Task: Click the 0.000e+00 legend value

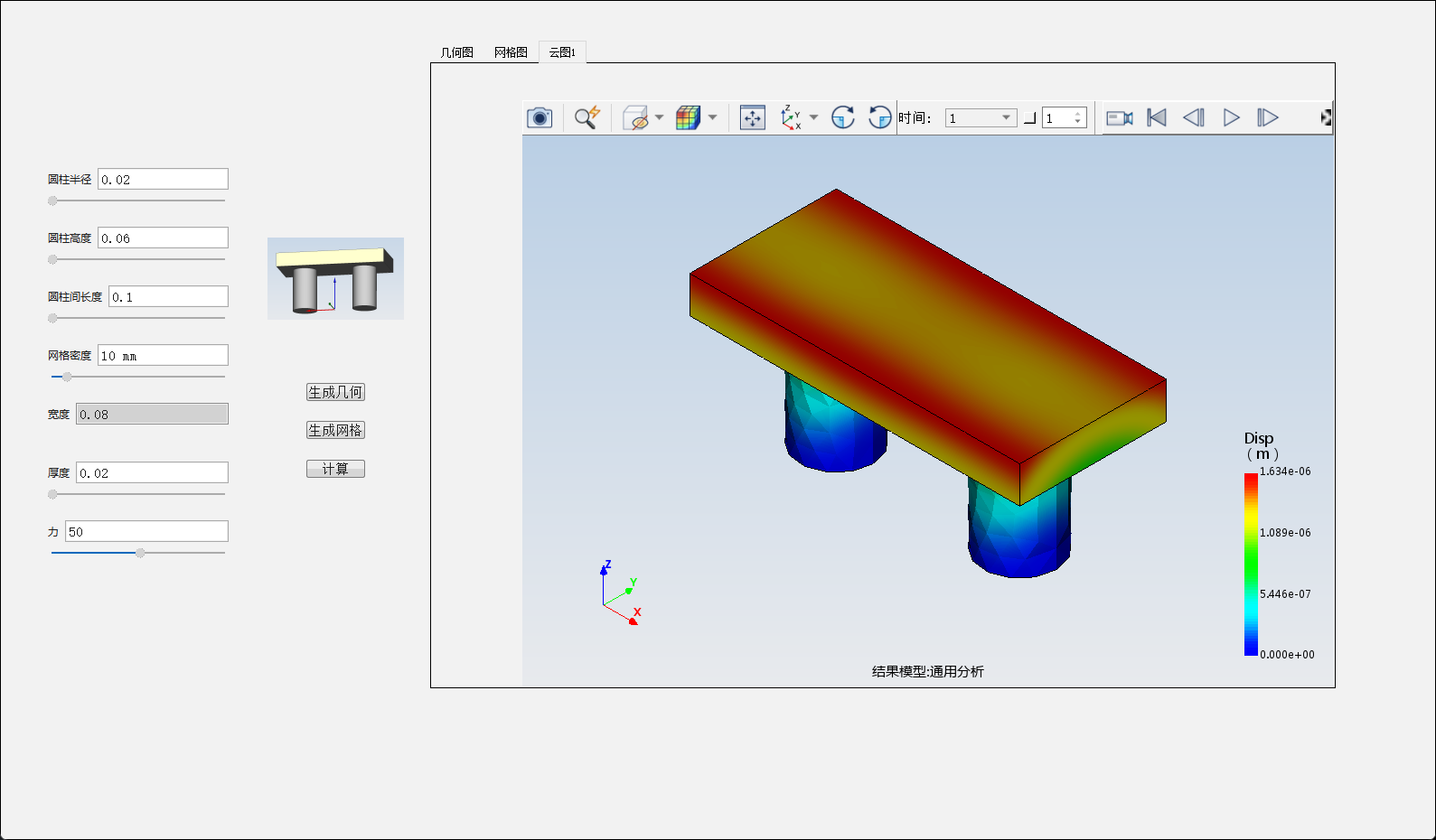Action: point(1287,655)
